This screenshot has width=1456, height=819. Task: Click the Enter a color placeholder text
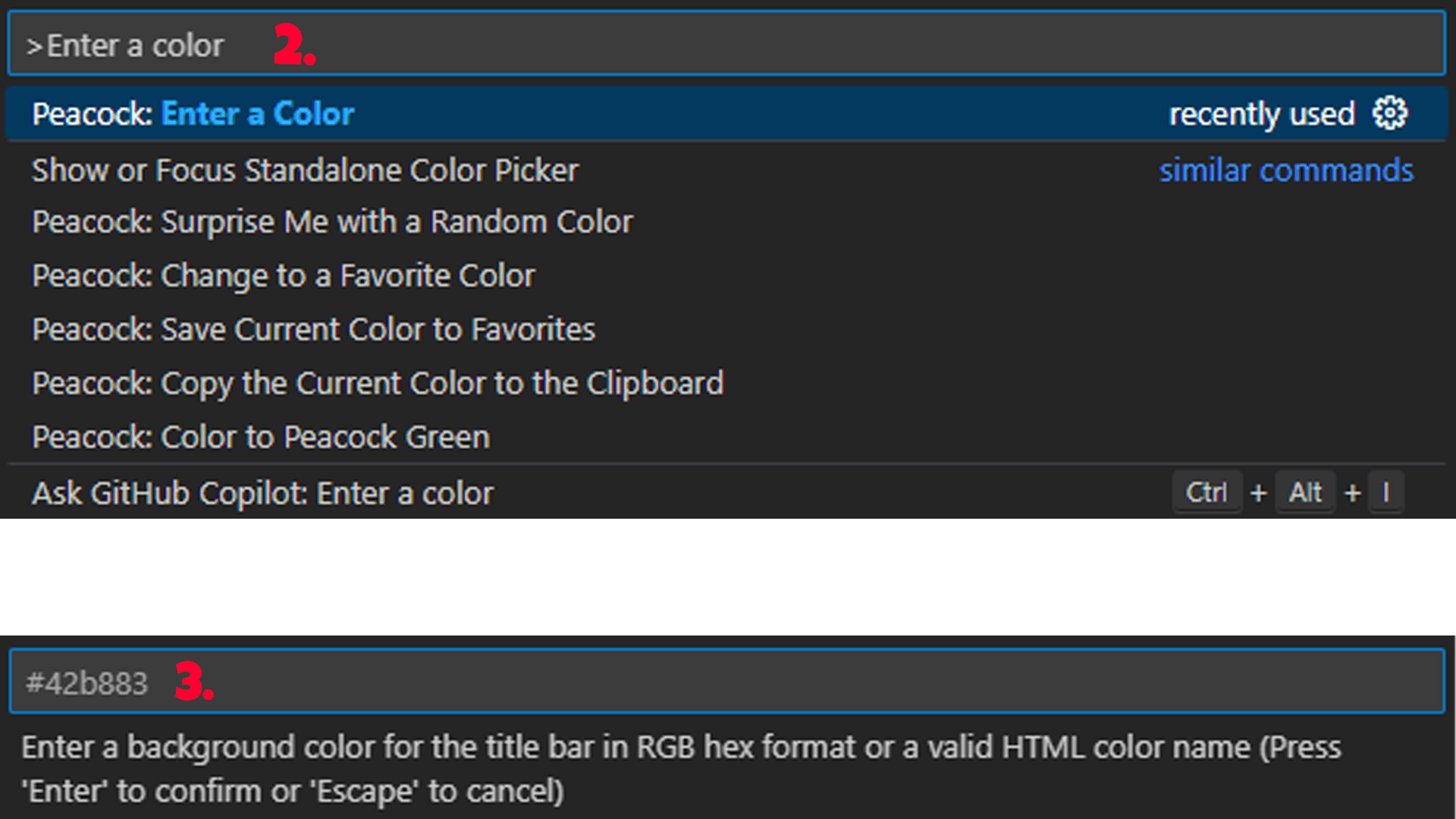pos(135,44)
